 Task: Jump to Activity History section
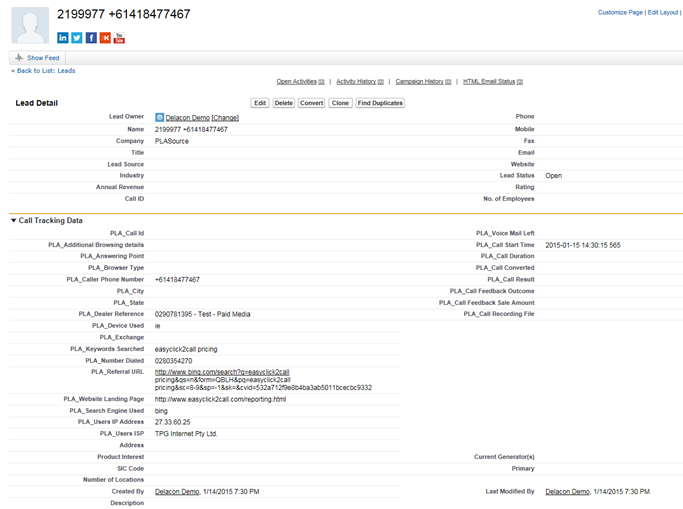pyautogui.click(x=360, y=81)
